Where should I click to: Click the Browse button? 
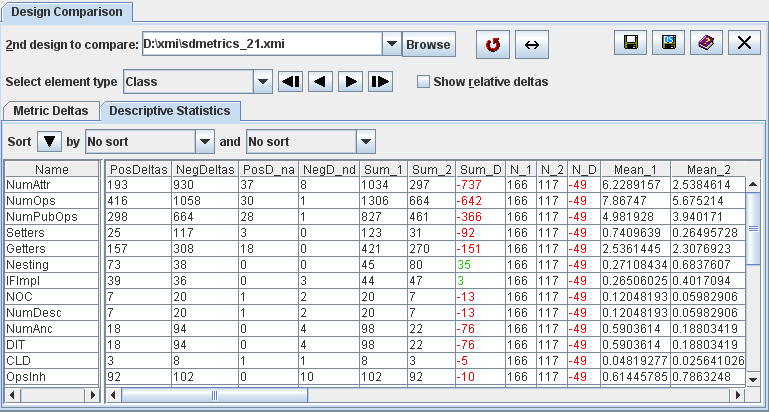(x=428, y=44)
